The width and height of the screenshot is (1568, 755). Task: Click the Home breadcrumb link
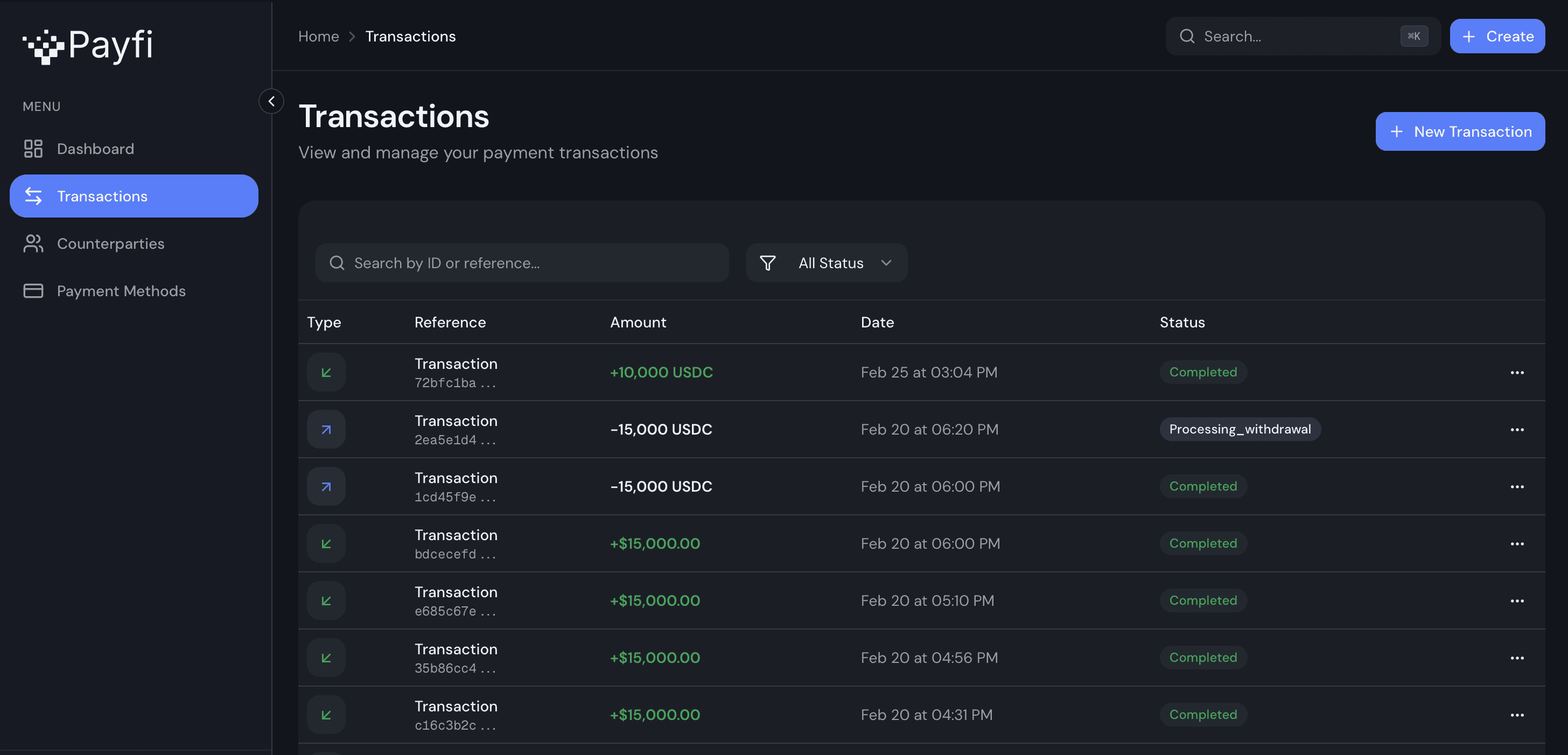pos(318,37)
